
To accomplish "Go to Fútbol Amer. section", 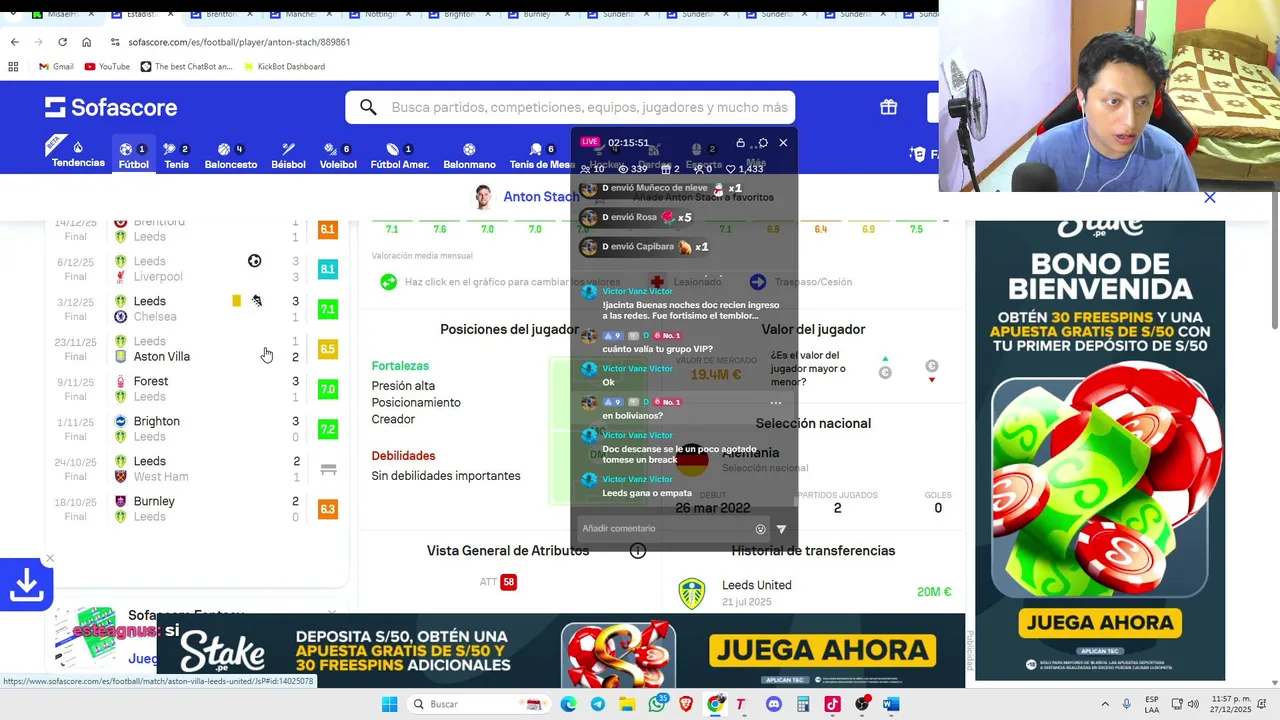I will pos(400,155).
